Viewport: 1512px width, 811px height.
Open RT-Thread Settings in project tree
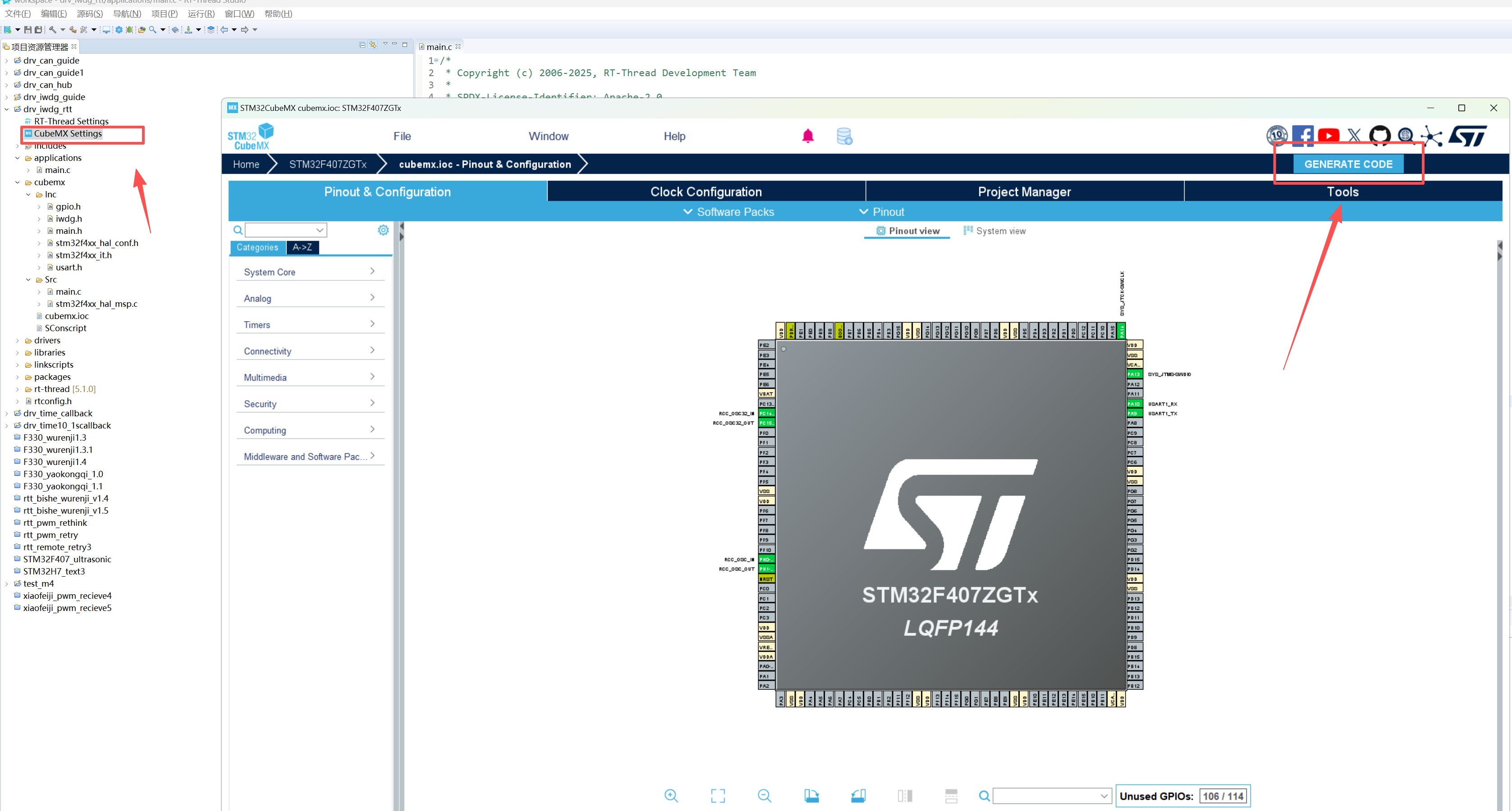[71, 122]
